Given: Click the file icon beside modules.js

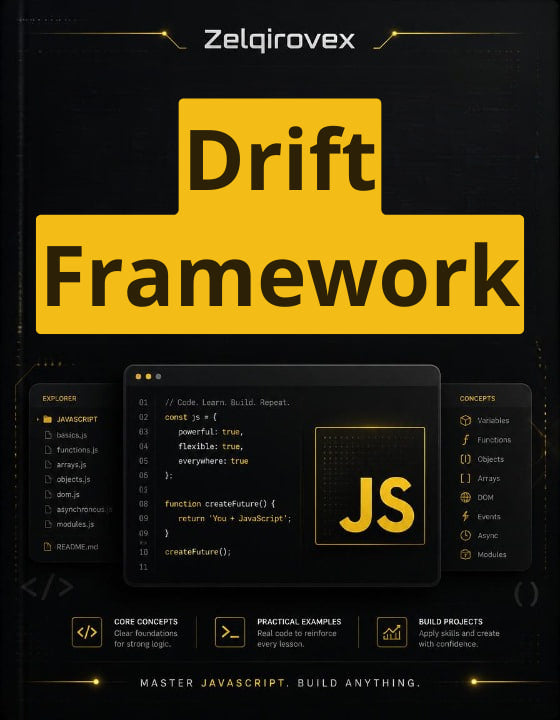Looking at the screenshot, I should 47,524.
